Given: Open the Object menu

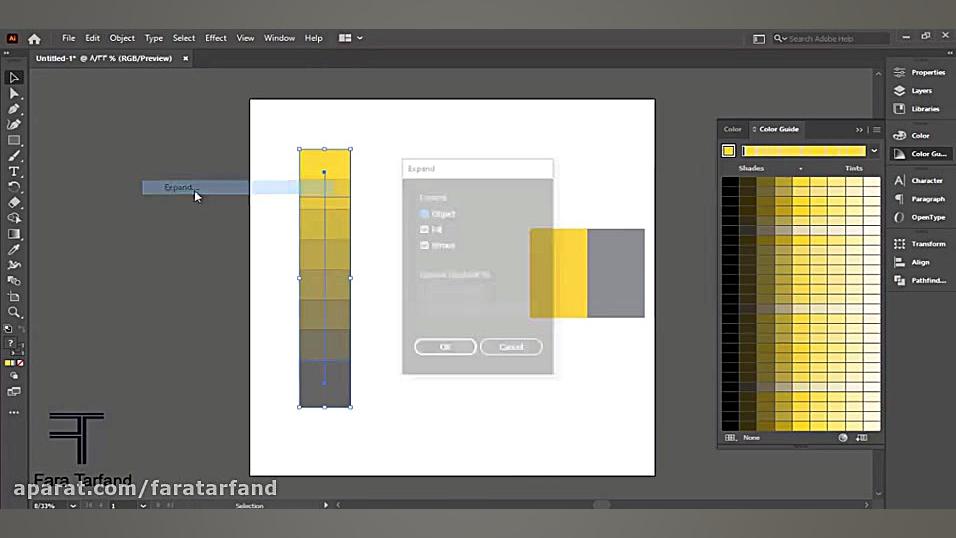Looking at the screenshot, I should click(122, 38).
